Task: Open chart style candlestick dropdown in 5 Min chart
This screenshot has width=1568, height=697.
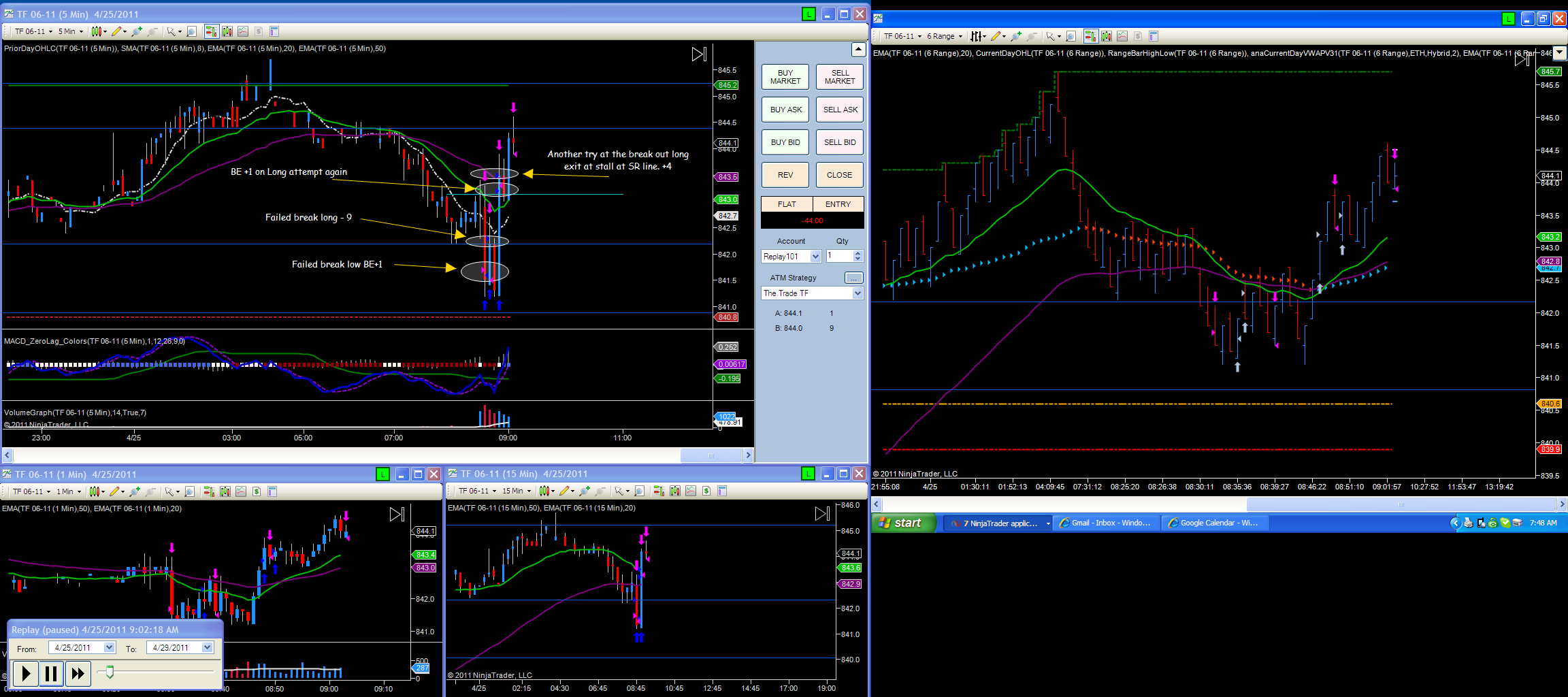Action: [x=99, y=31]
